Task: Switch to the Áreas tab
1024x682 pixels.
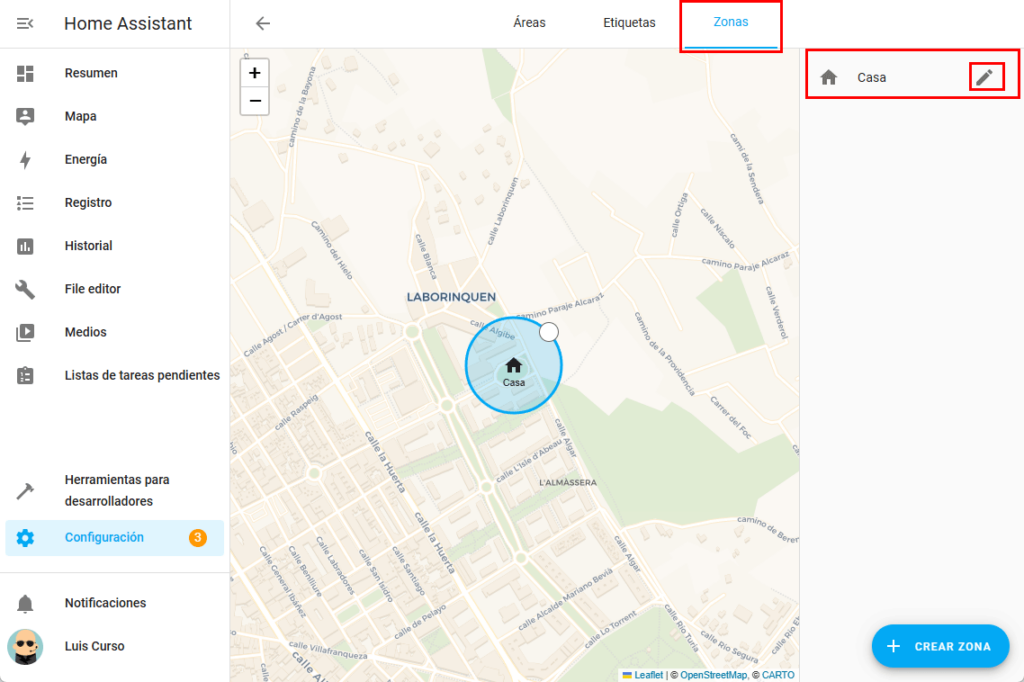Action: point(529,23)
